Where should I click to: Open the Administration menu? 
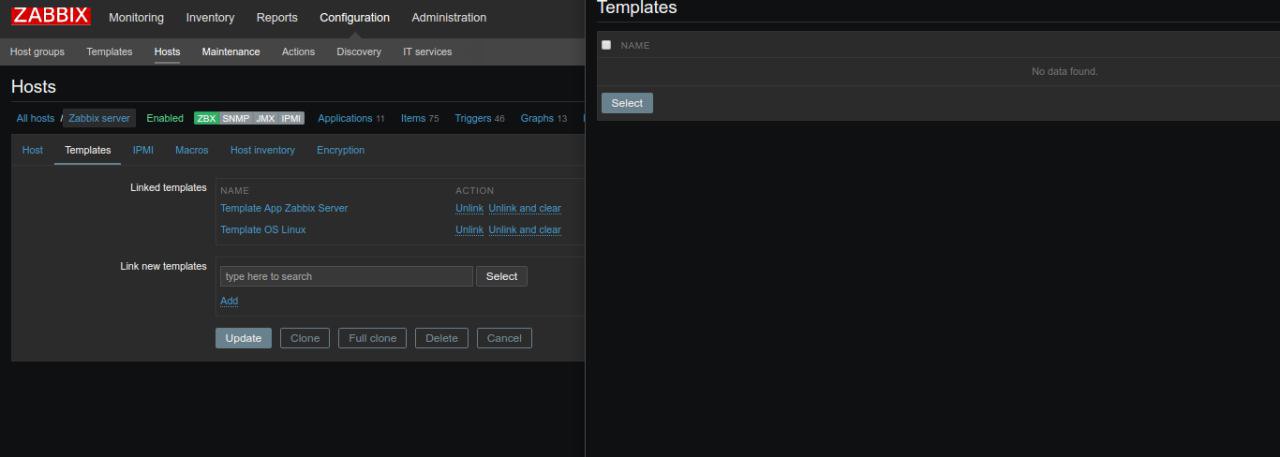point(449,17)
